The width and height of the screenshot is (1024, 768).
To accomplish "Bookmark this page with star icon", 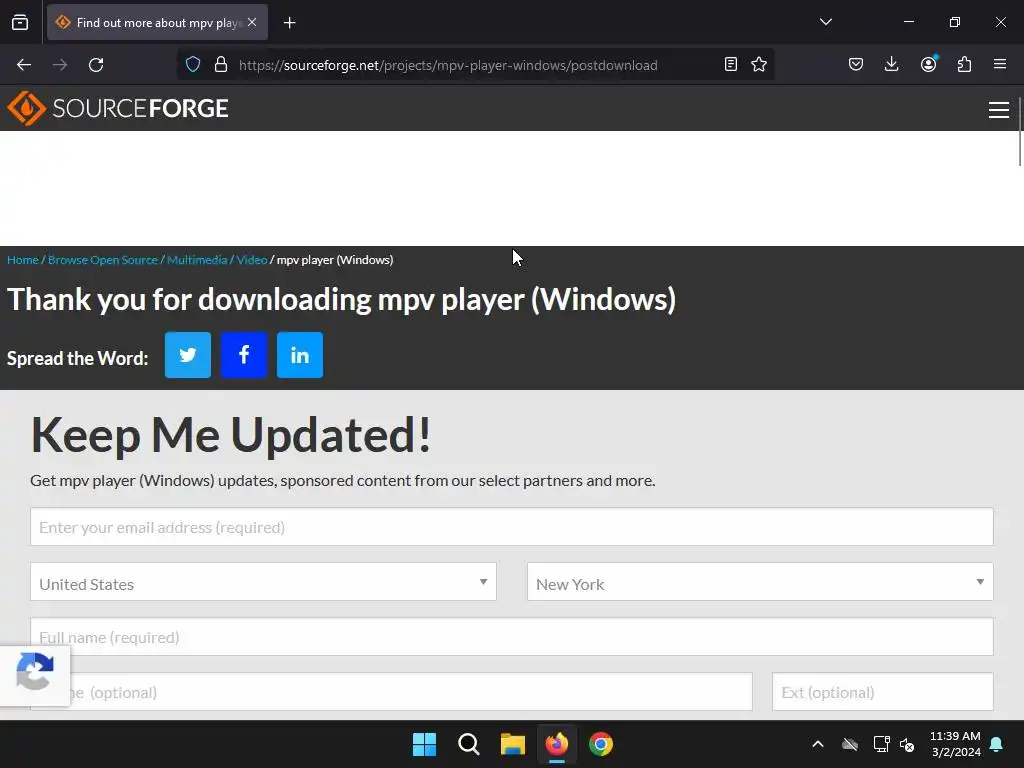I will [758, 64].
